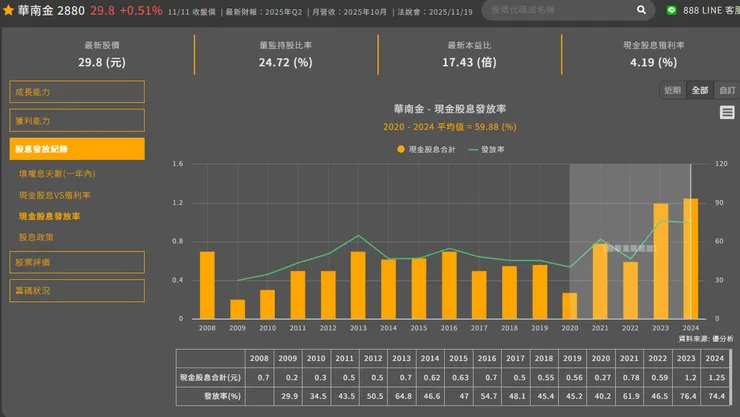Open the chart hamburger menu icon
The image size is (740, 417).
pos(727,112)
